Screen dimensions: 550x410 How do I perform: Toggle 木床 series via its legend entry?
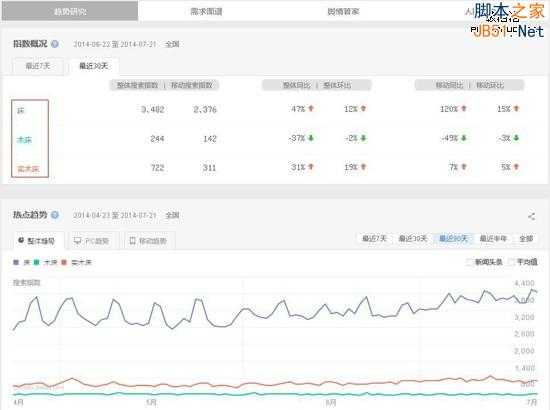point(46,262)
